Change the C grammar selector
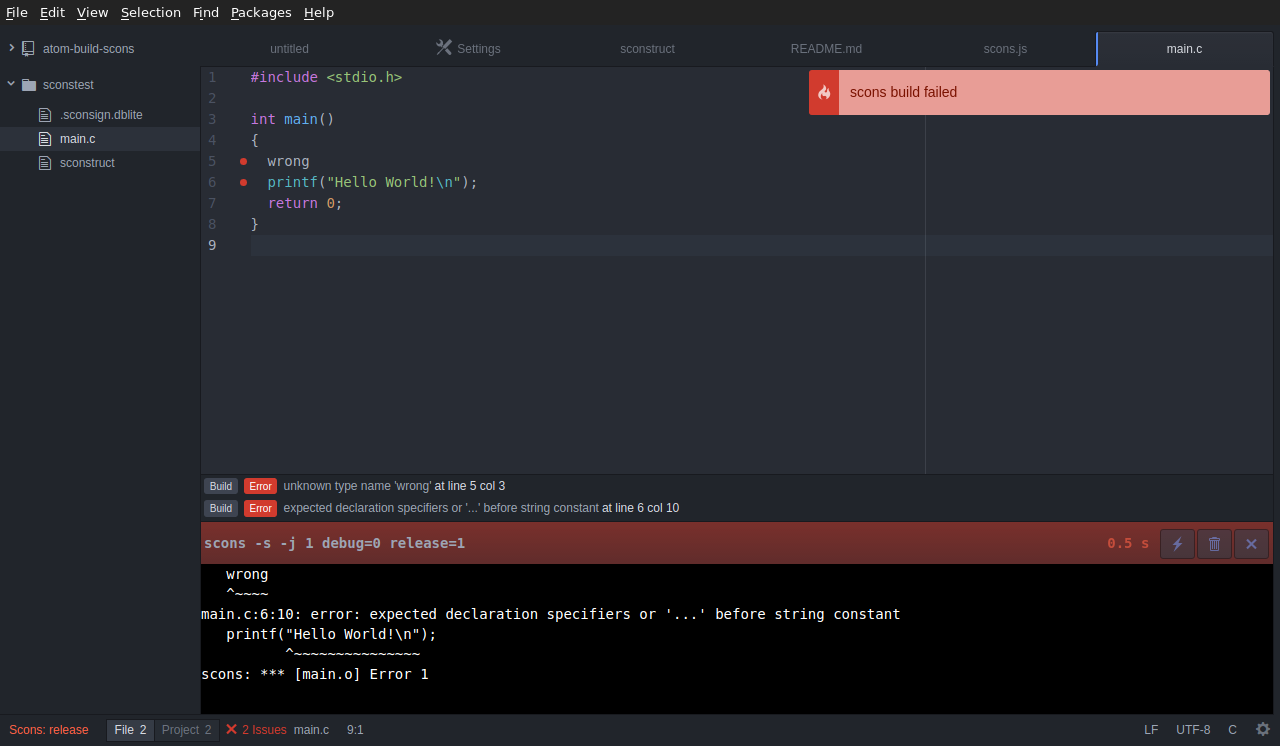The width and height of the screenshot is (1280, 746). 1232,730
